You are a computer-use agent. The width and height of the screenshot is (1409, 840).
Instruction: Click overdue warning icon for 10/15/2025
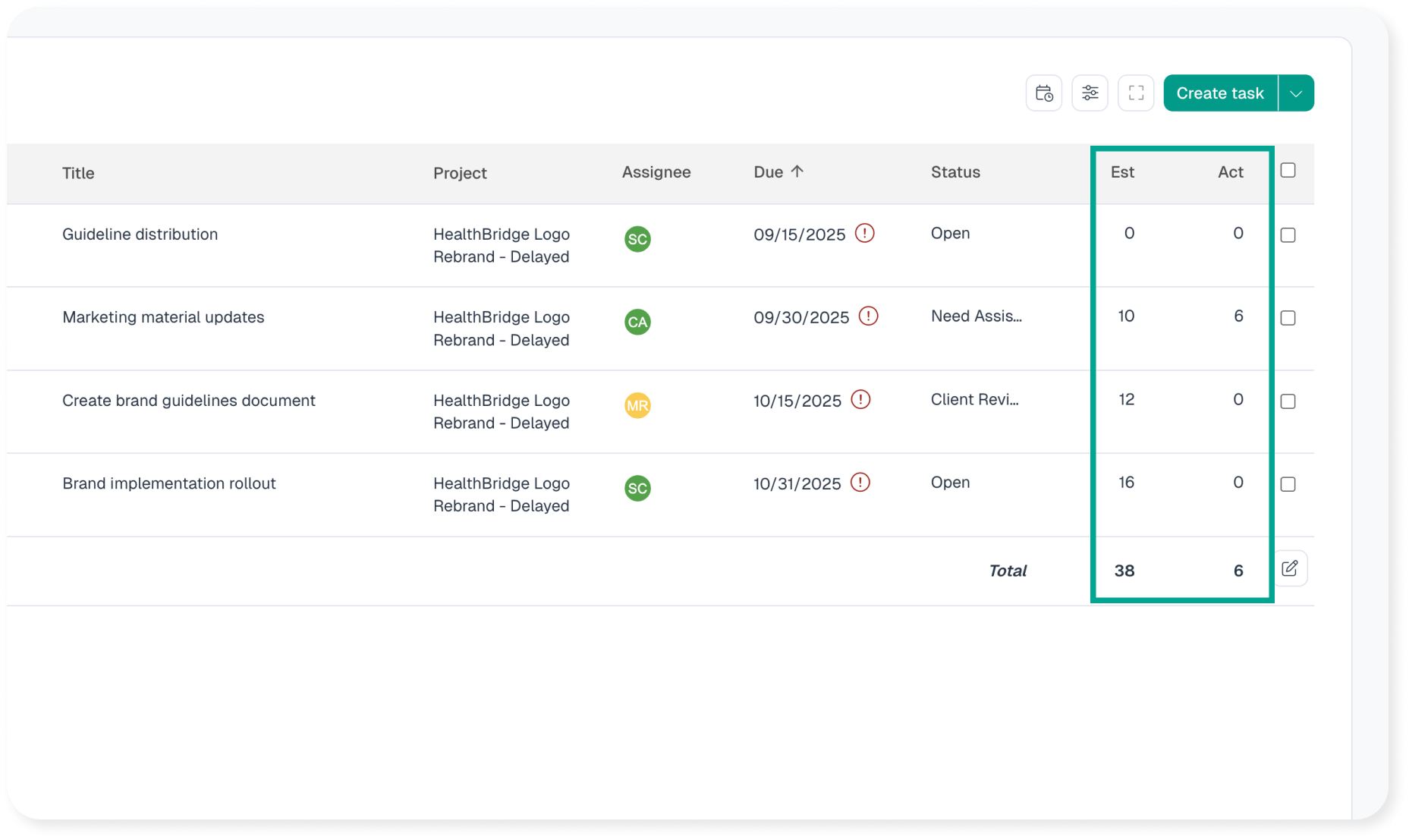coord(860,399)
